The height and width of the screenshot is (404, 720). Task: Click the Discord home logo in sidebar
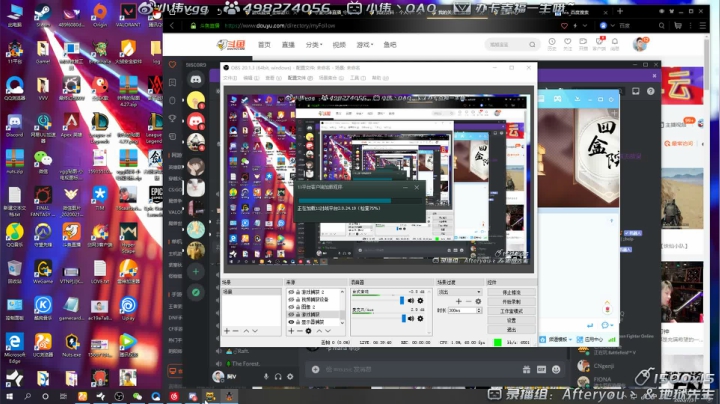click(196, 79)
